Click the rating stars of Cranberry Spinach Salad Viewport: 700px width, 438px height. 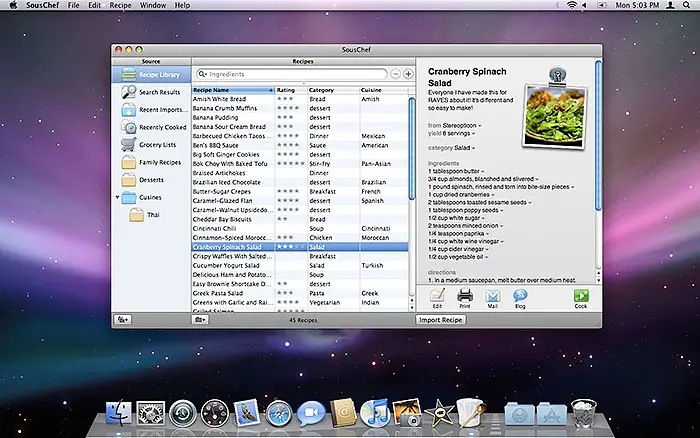pos(291,247)
